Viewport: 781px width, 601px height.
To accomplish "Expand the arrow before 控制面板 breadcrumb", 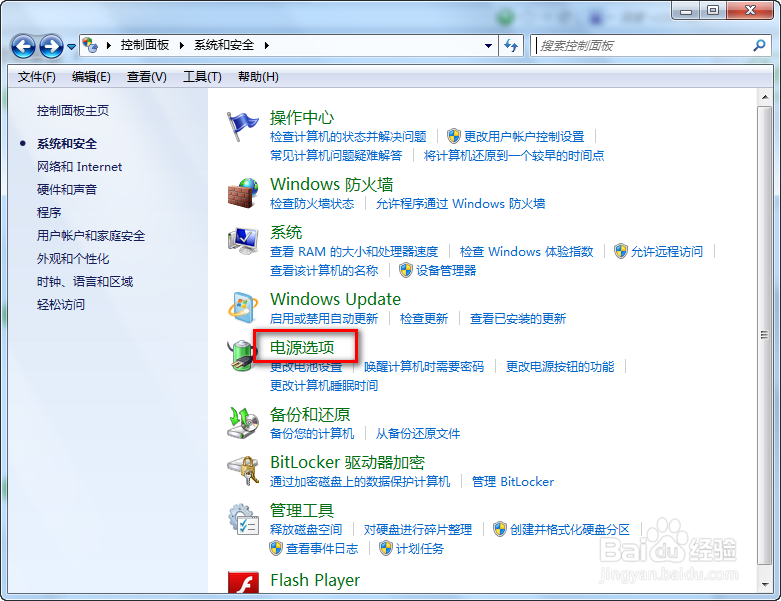I will pos(109,46).
